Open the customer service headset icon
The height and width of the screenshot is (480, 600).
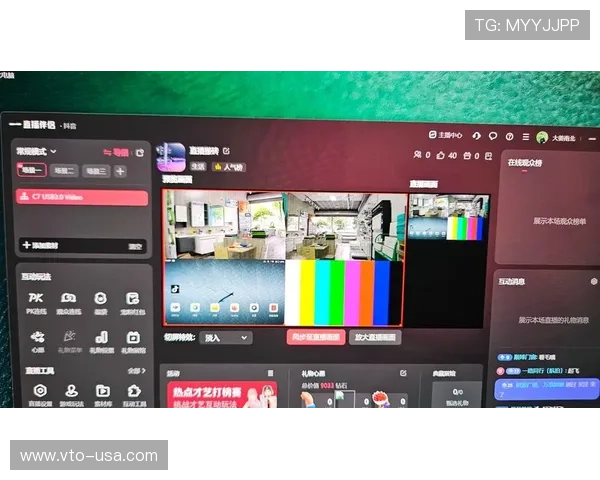point(476,136)
